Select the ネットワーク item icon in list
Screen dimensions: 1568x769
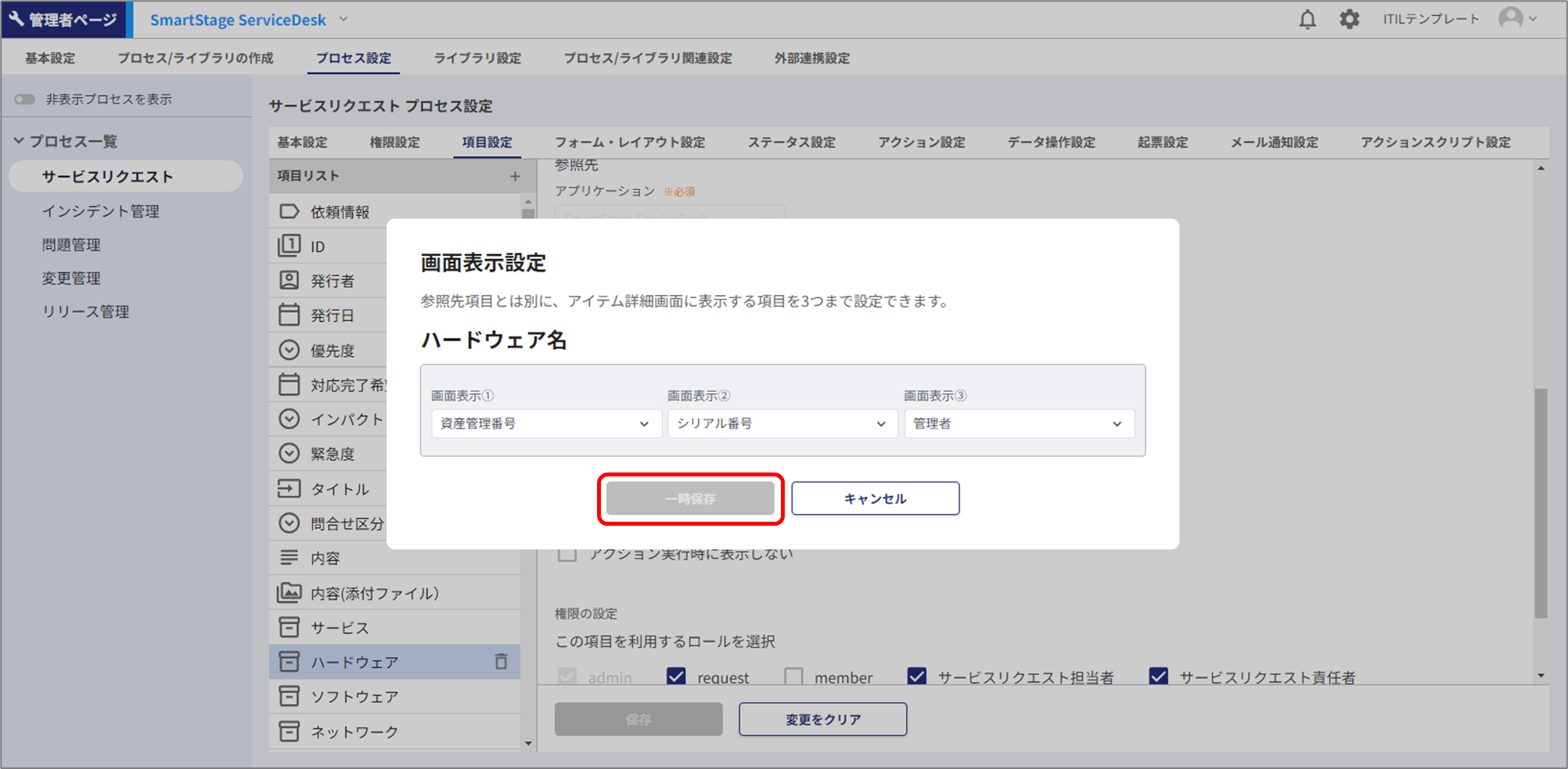coord(290,731)
